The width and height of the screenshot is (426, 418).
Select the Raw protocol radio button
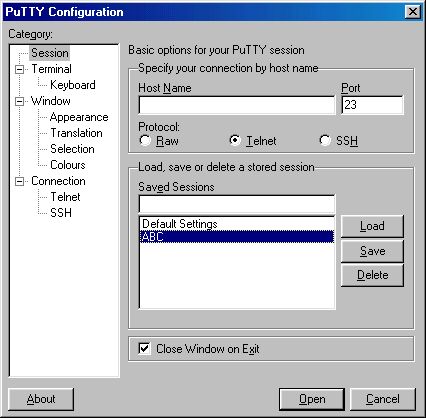point(145,140)
